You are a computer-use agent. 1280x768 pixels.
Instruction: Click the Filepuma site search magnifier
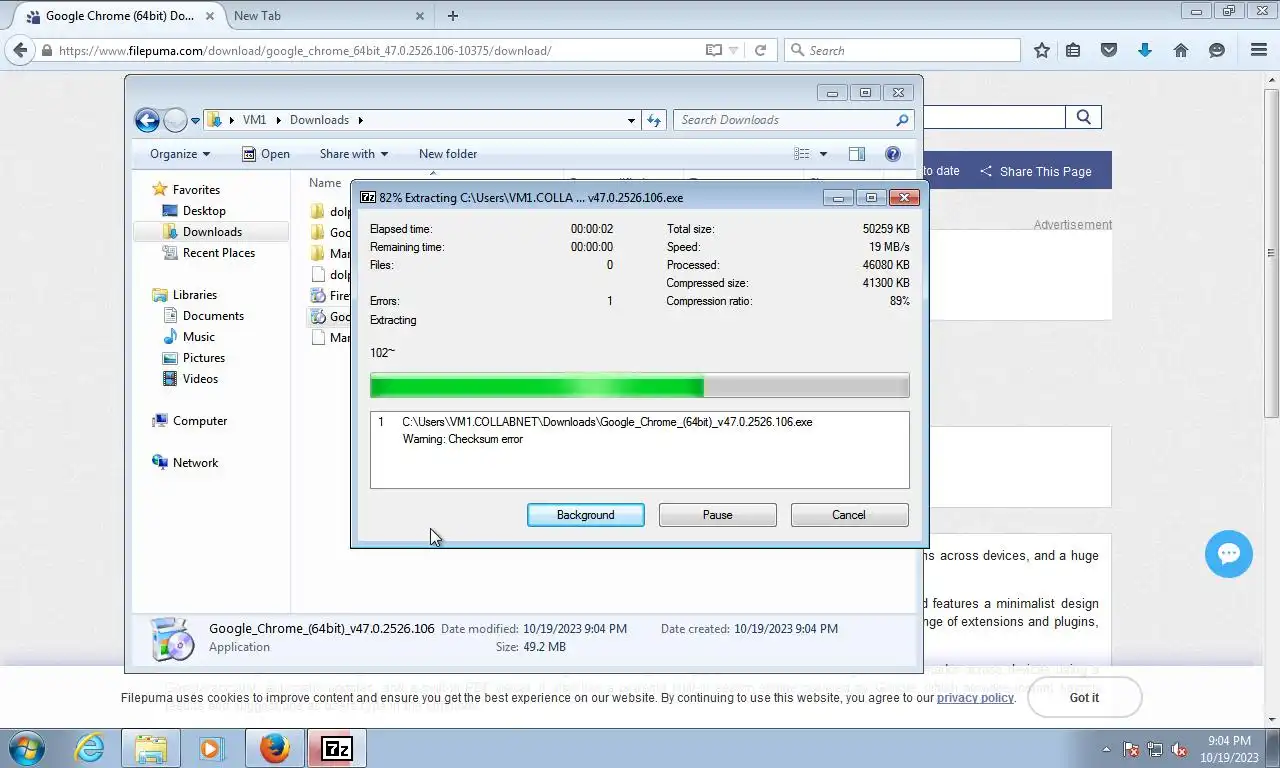[x=1084, y=117]
